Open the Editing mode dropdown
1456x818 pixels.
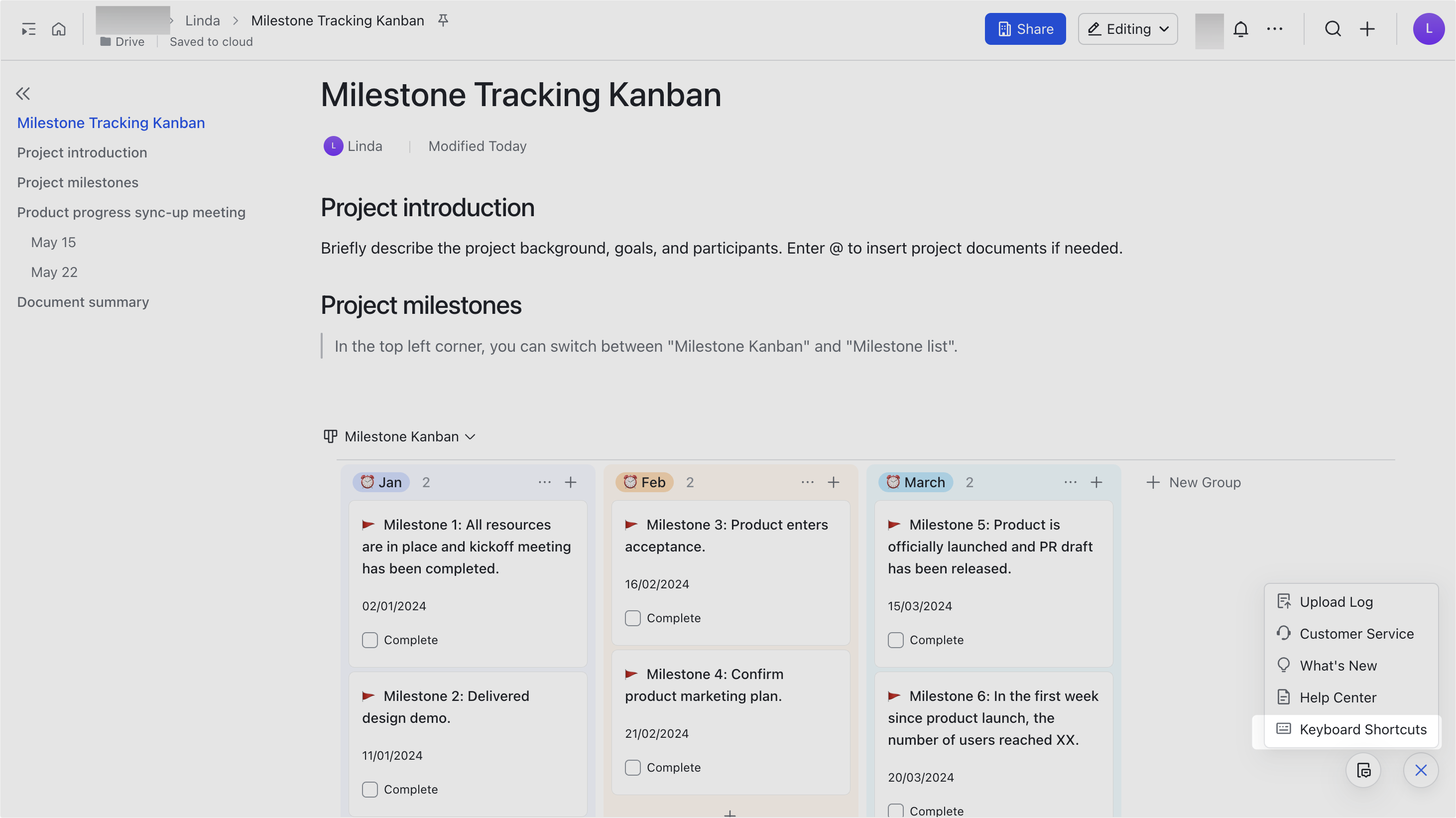(1128, 29)
